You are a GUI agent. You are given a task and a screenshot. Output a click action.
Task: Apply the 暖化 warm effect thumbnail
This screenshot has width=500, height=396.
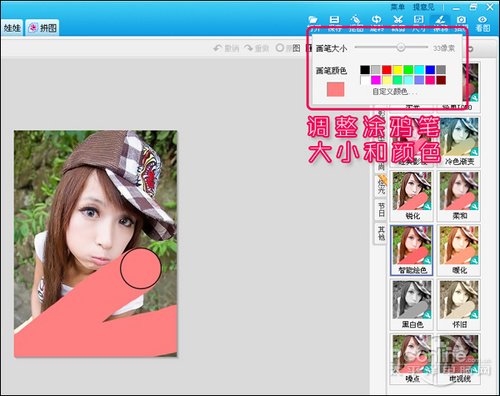point(459,250)
